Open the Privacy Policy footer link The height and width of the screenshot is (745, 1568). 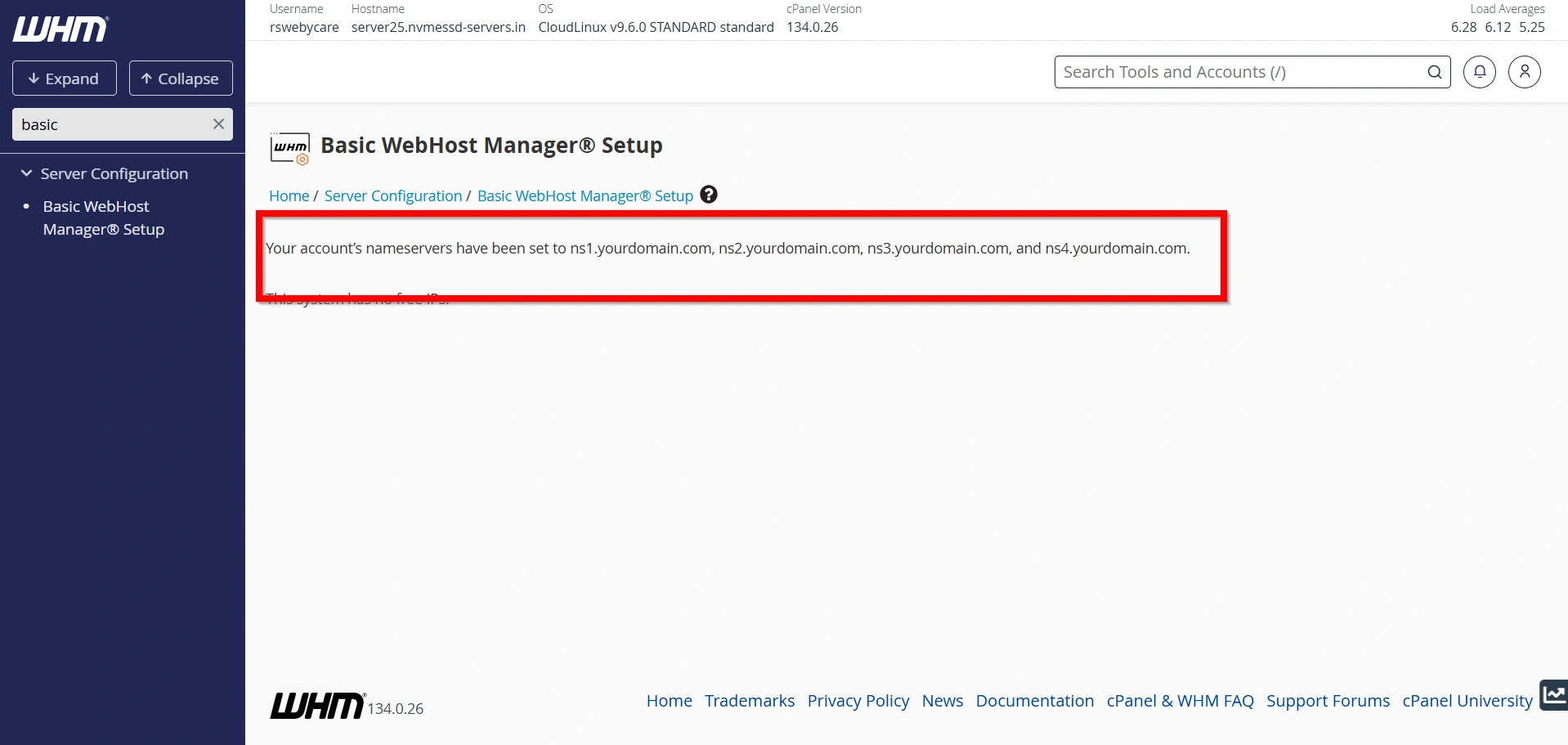(858, 701)
